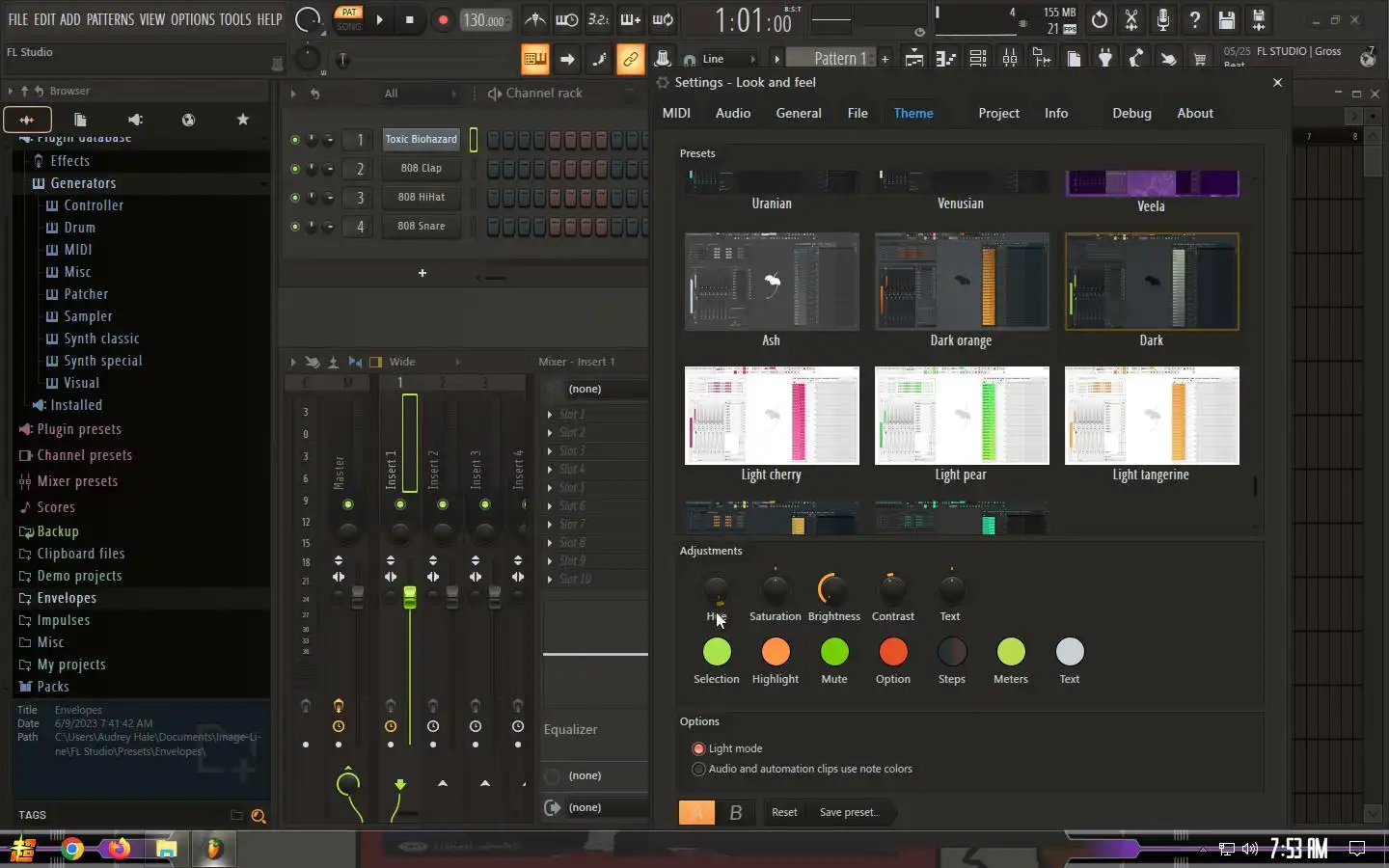Mute the Toxic Biohazard channel LED
The image size is (1389, 868).
click(x=295, y=140)
